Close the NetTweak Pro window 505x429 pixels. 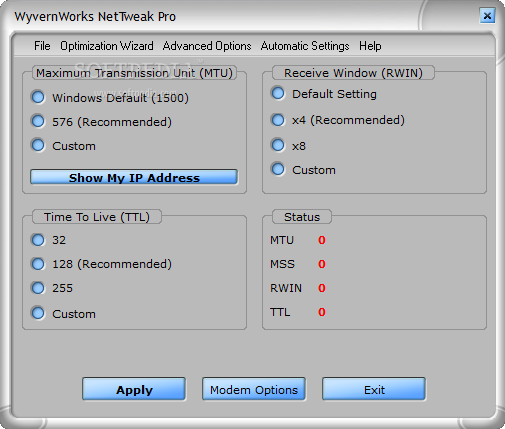487,16
